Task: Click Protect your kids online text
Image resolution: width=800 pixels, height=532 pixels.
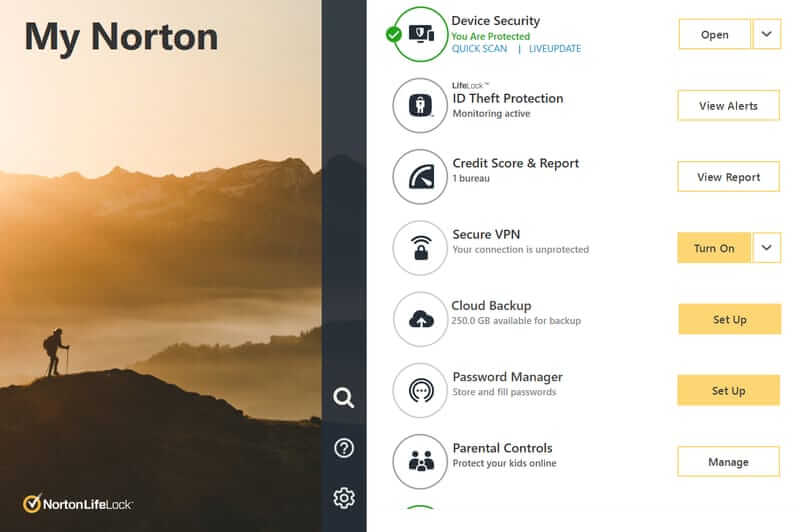Action: point(504,463)
